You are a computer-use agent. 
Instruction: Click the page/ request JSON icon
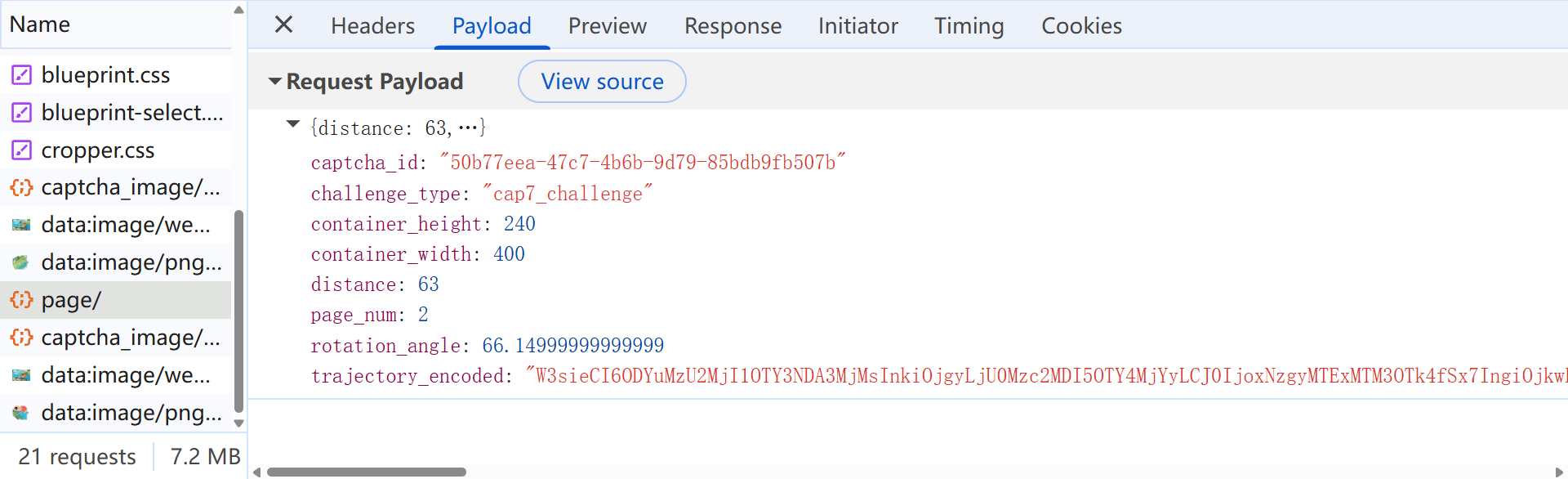tap(21, 300)
